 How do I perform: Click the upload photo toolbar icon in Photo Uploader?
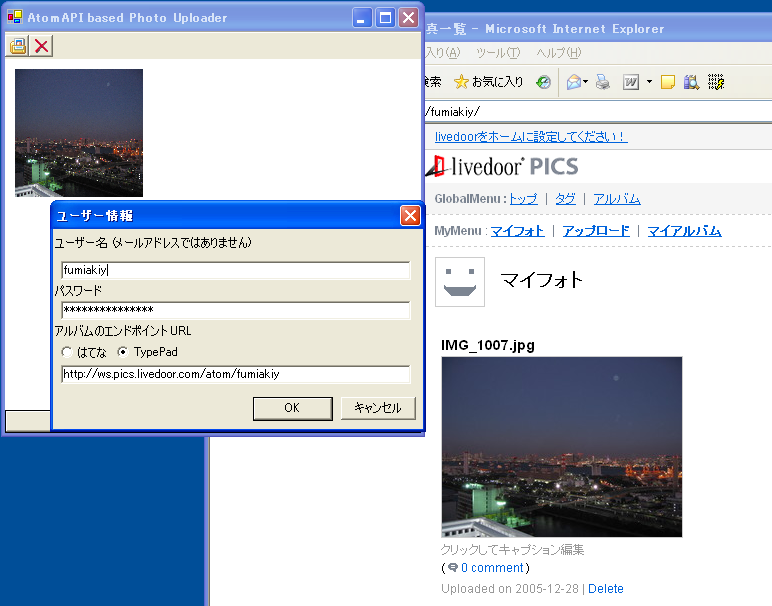(x=18, y=46)
